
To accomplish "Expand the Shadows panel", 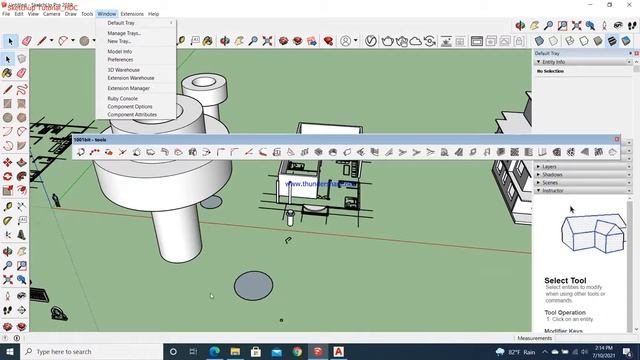I will (539, 175).
